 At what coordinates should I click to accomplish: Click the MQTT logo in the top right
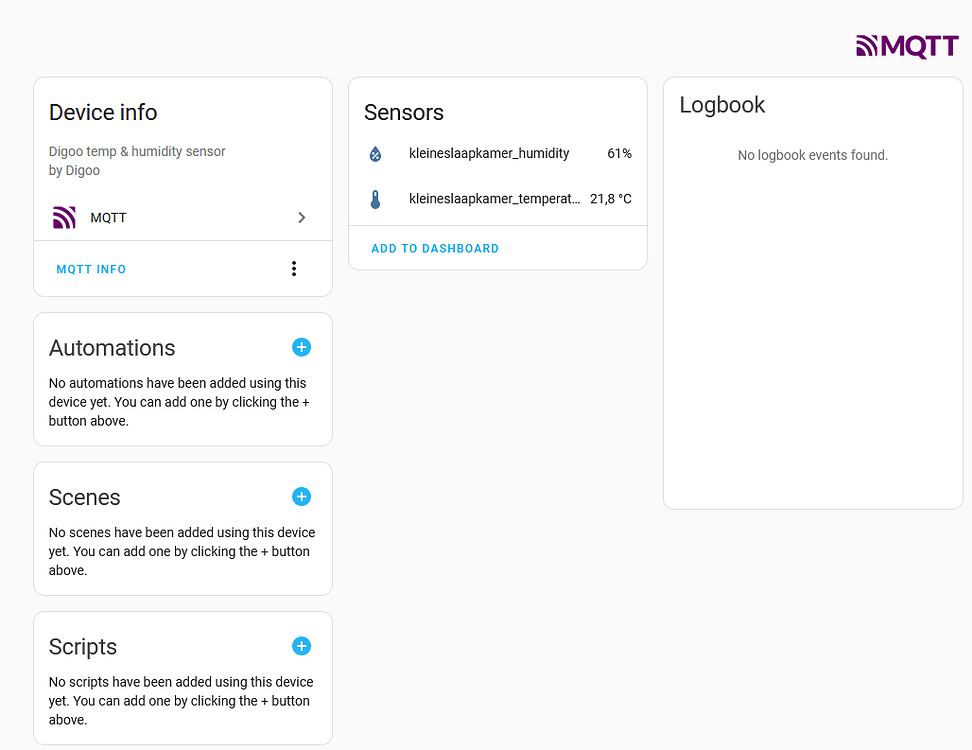pos(906,45)
